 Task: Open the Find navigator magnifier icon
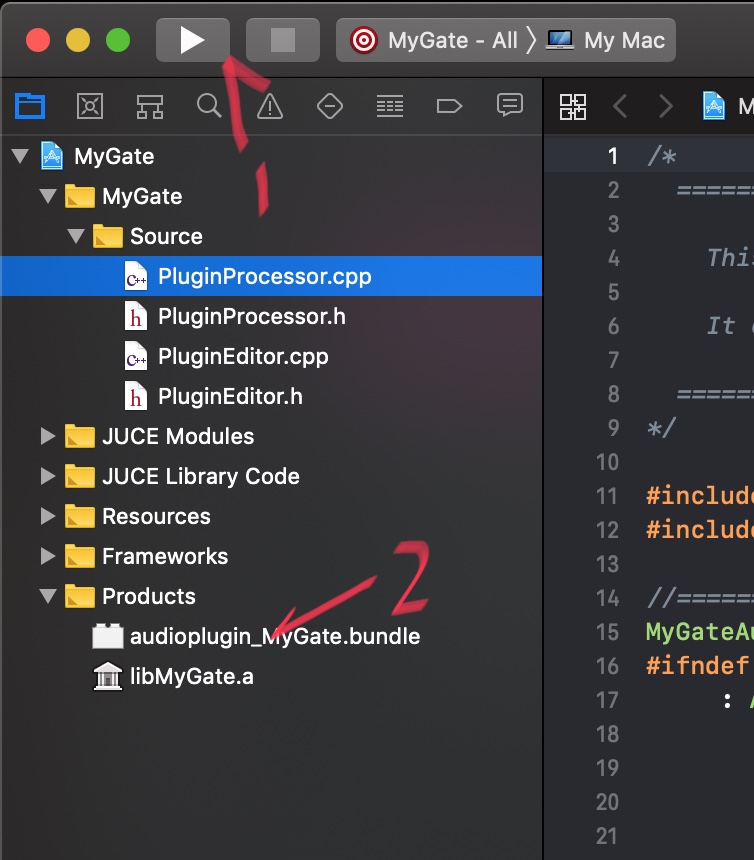pos(209,105)
